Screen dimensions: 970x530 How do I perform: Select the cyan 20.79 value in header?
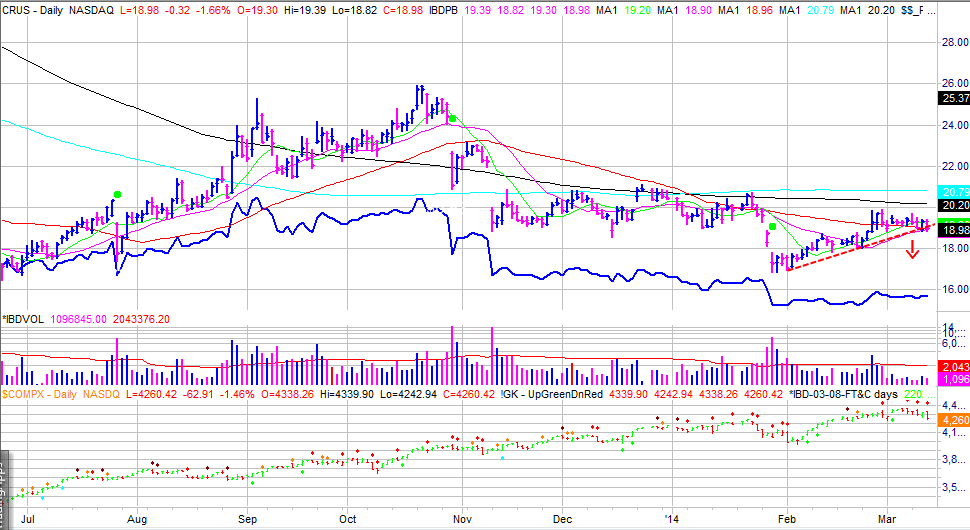(x=821, y=10)
